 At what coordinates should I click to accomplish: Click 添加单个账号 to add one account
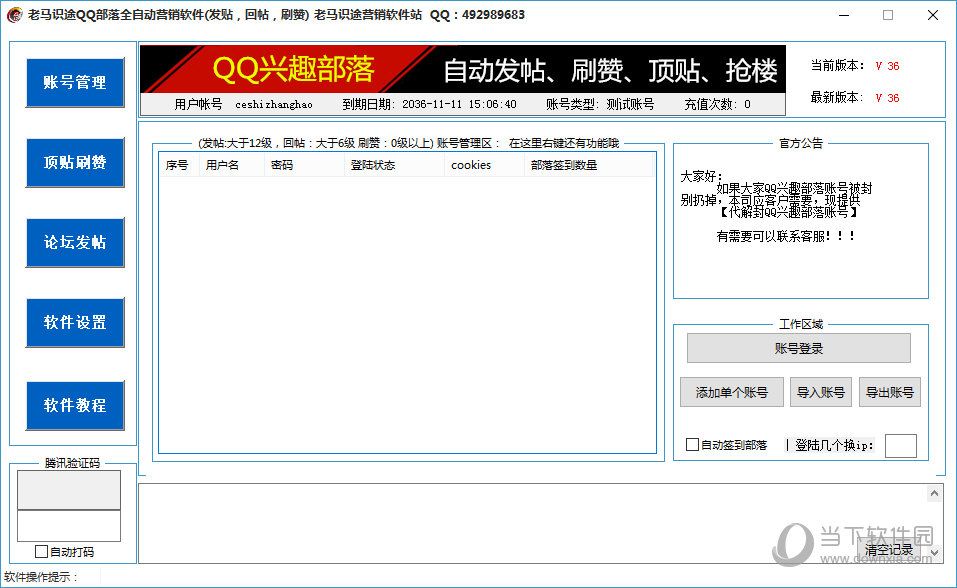[731, 392]
